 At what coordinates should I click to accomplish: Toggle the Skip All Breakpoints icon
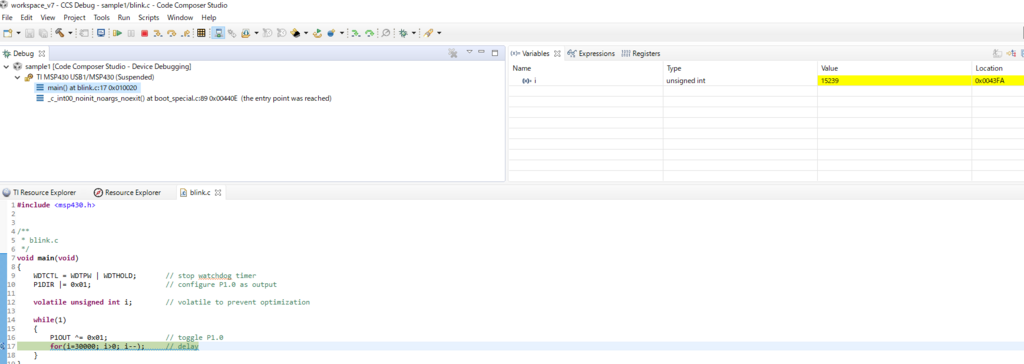click(385, 33)
